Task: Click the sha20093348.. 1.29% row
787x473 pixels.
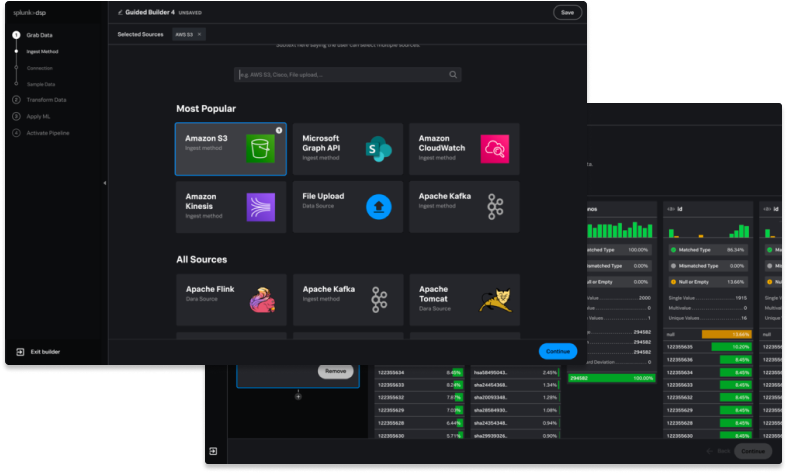Action: [x=515, y=397]
